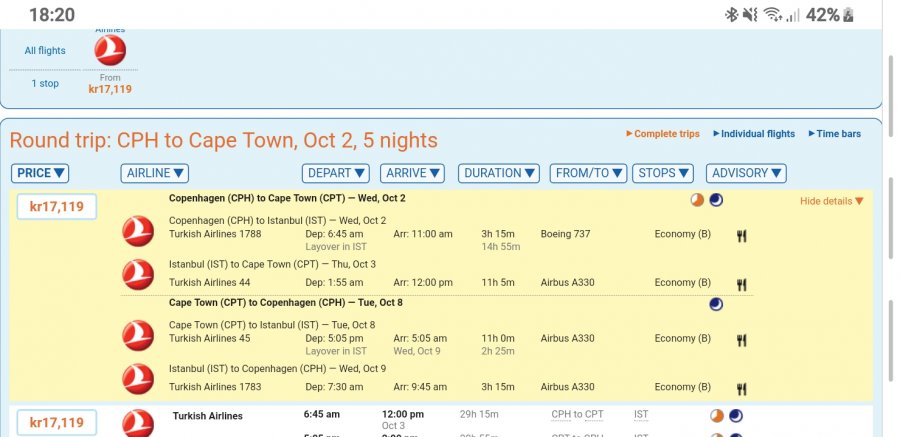Switch to Time bars view
The image size is (900, 437).
click(x=839, y=134)
